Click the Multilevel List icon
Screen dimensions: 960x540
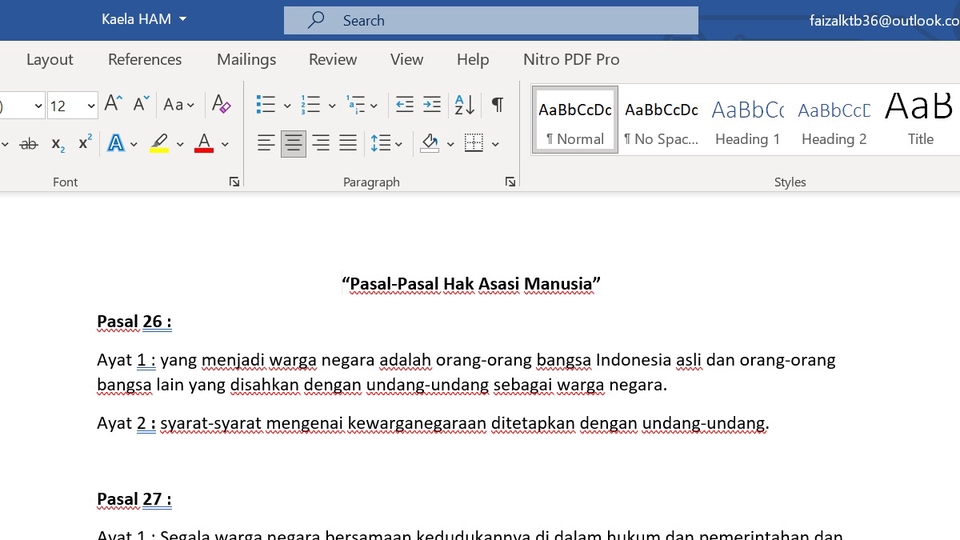tap(355, 105)
